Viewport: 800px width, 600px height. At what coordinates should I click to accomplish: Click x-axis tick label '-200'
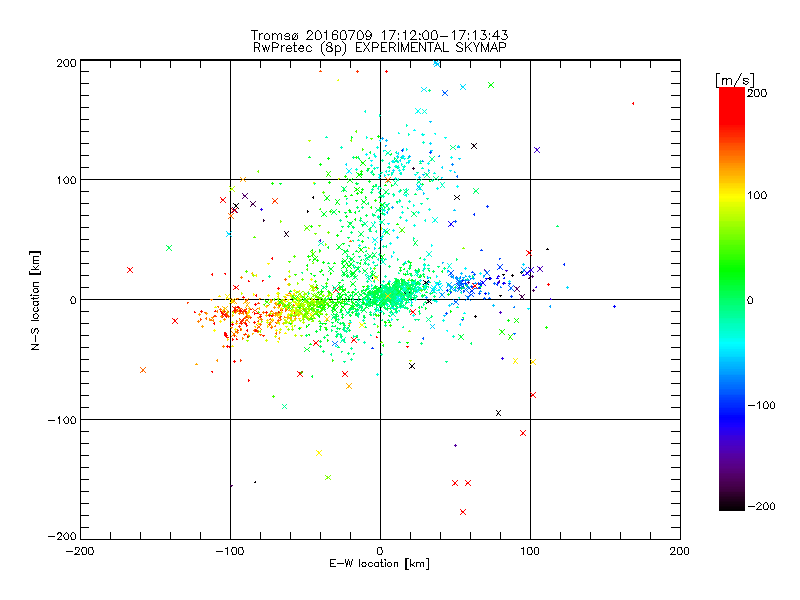click(x=80, y=551)
